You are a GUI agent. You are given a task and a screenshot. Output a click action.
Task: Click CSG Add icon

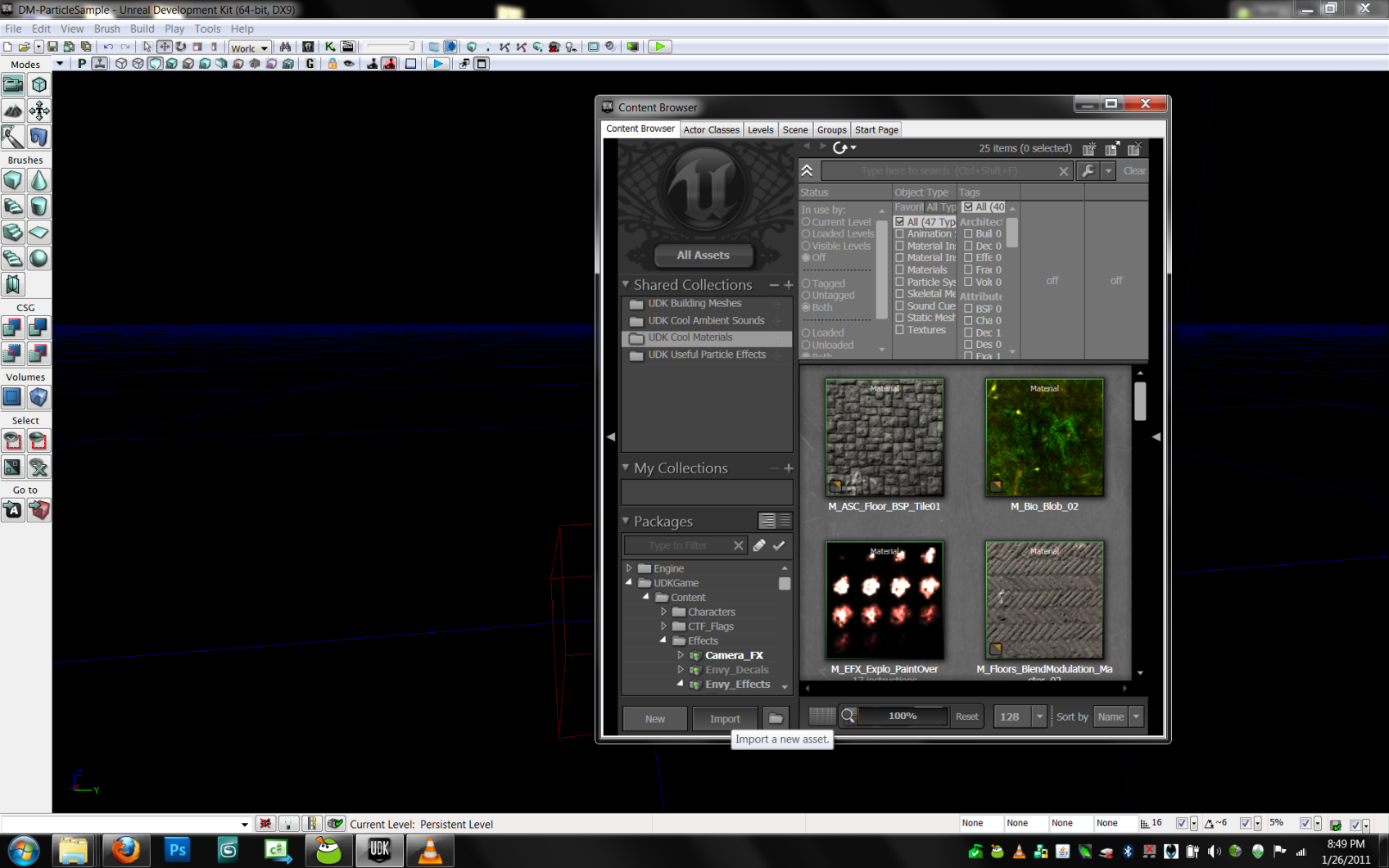pos(13,328)
